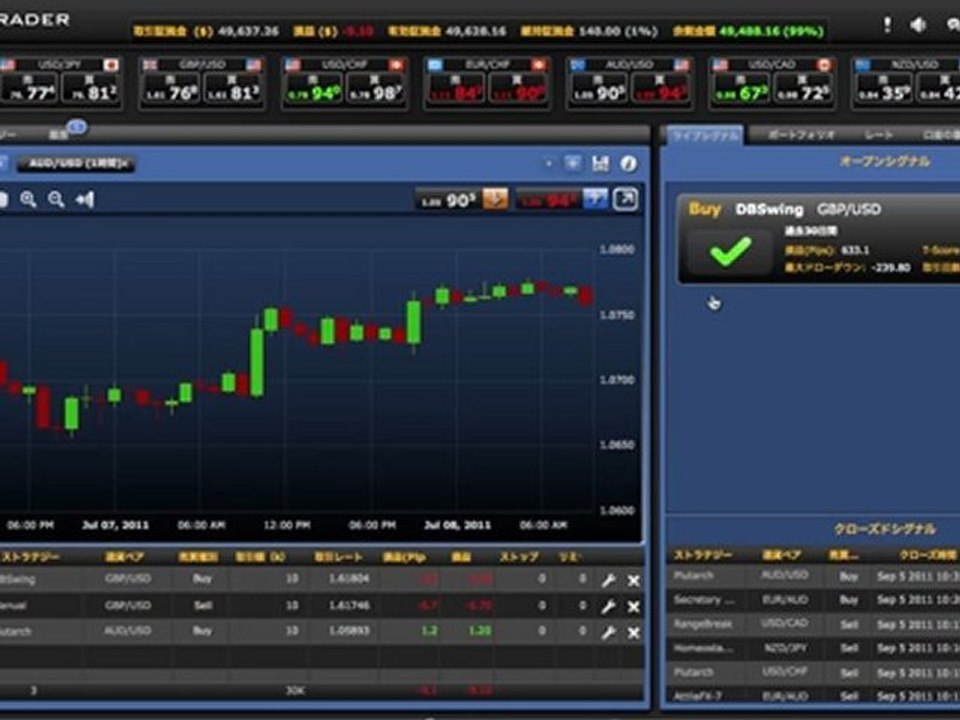
Task: Open the chart settings icon left of save
Action: 572,163
